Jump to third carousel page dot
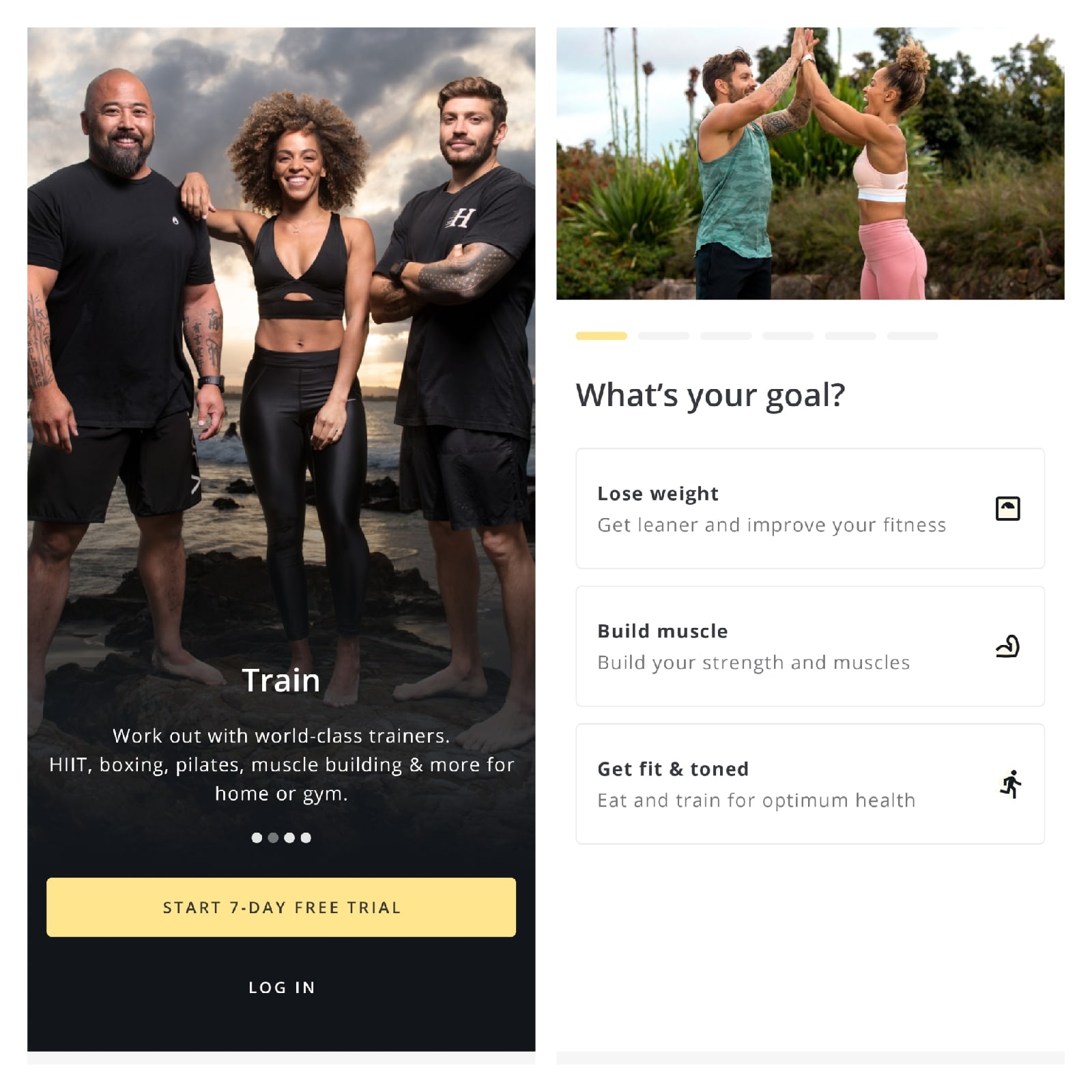Screen dimensions: 1092x1092 point(289,837)
